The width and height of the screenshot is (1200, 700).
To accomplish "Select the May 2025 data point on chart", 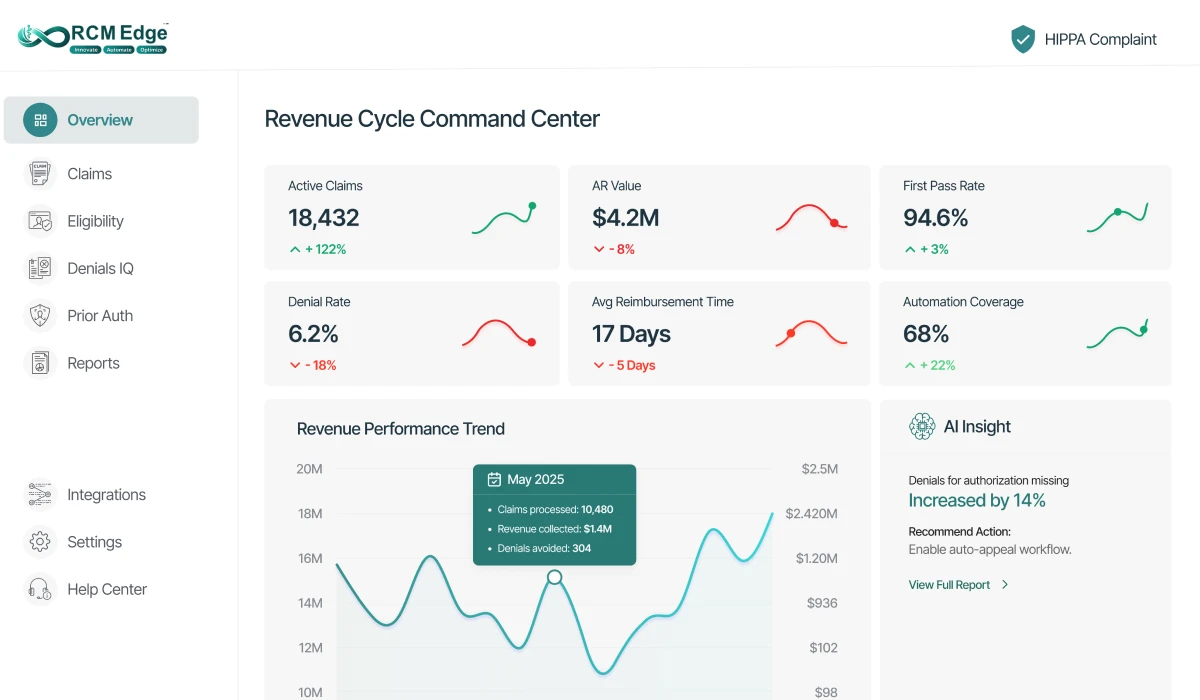I will pyautogui.click(x=554, y=577).
